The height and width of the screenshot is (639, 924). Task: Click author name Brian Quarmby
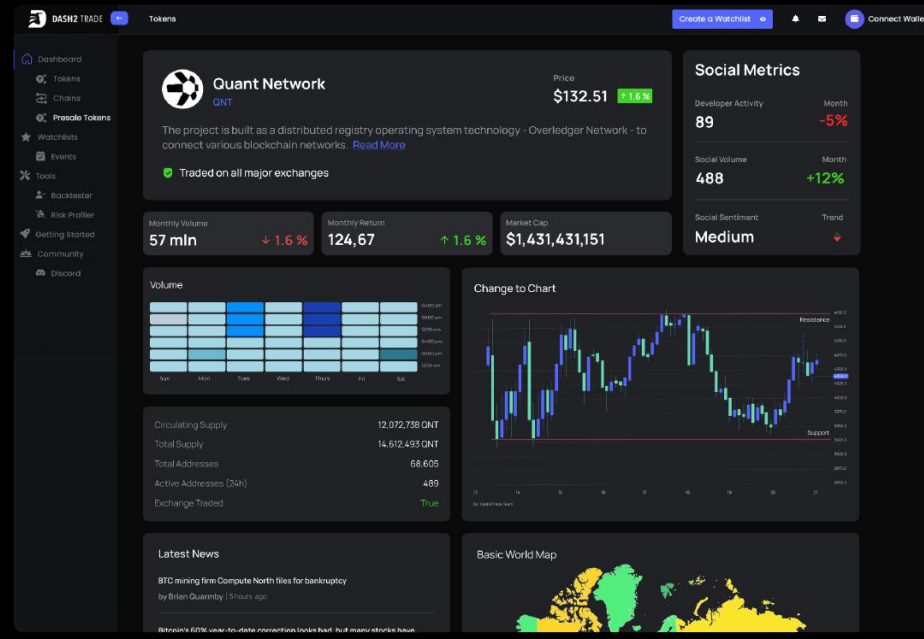[196, 597]
